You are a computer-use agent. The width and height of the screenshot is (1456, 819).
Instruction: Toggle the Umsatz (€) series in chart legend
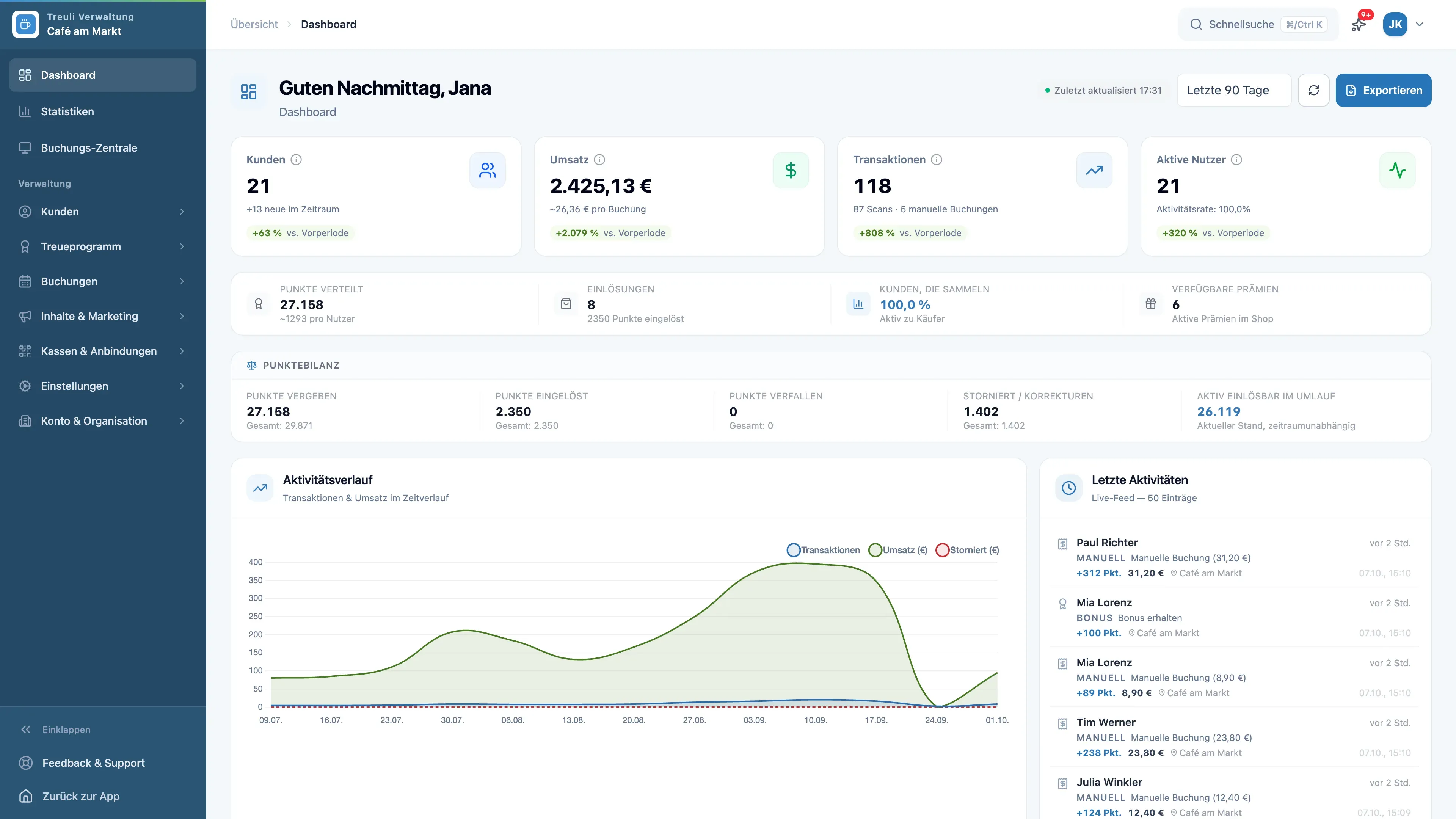(x=897, y=550)
